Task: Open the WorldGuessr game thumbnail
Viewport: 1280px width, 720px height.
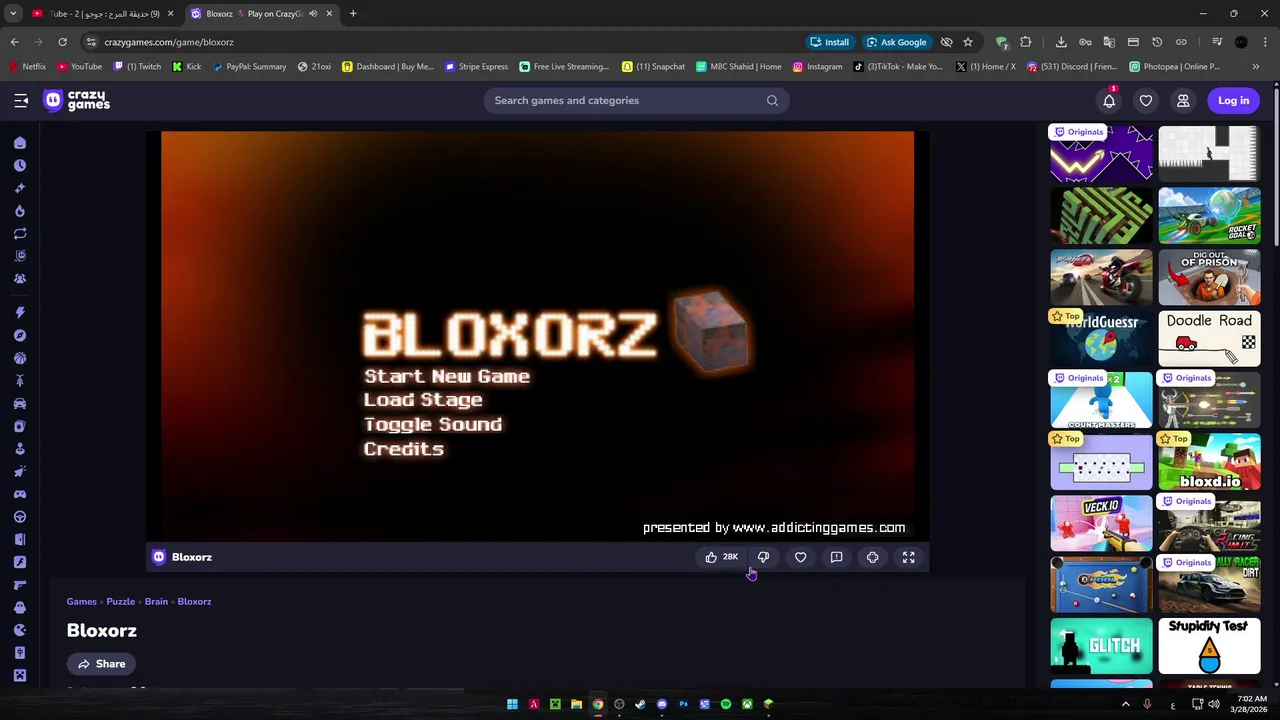Action: click(1101, 339)
